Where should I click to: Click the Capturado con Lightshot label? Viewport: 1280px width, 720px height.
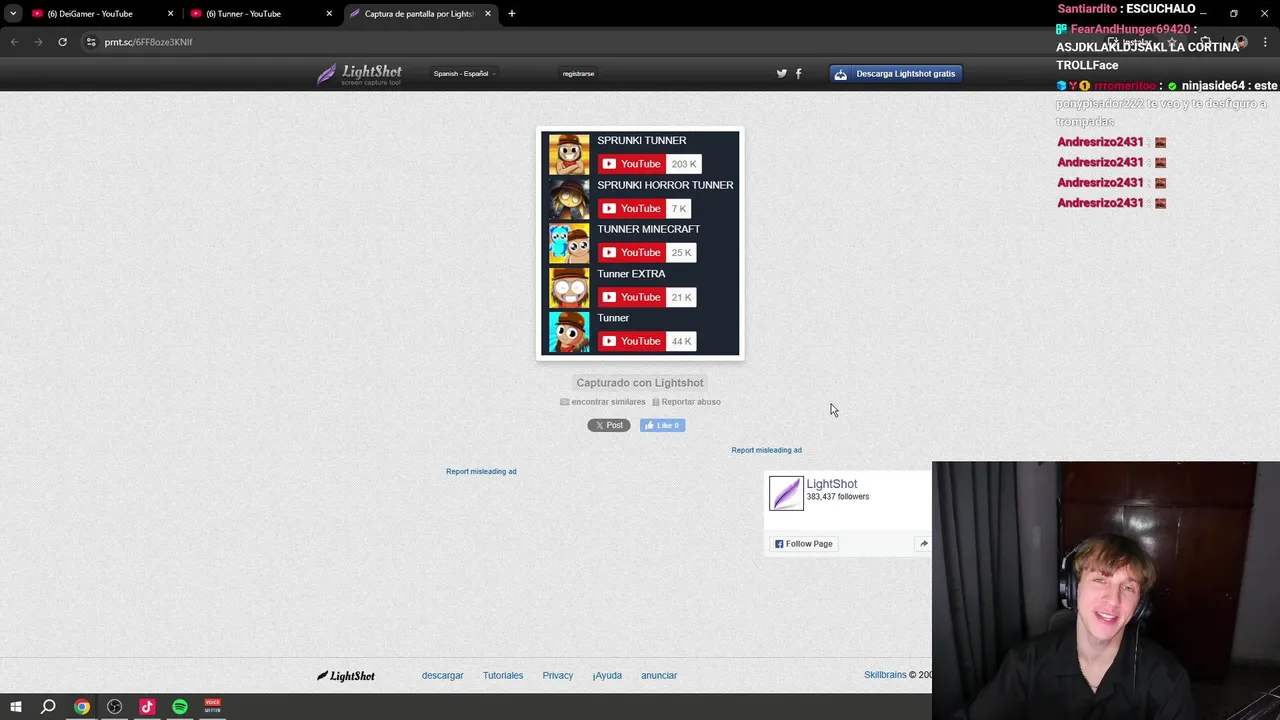[640, 383]
